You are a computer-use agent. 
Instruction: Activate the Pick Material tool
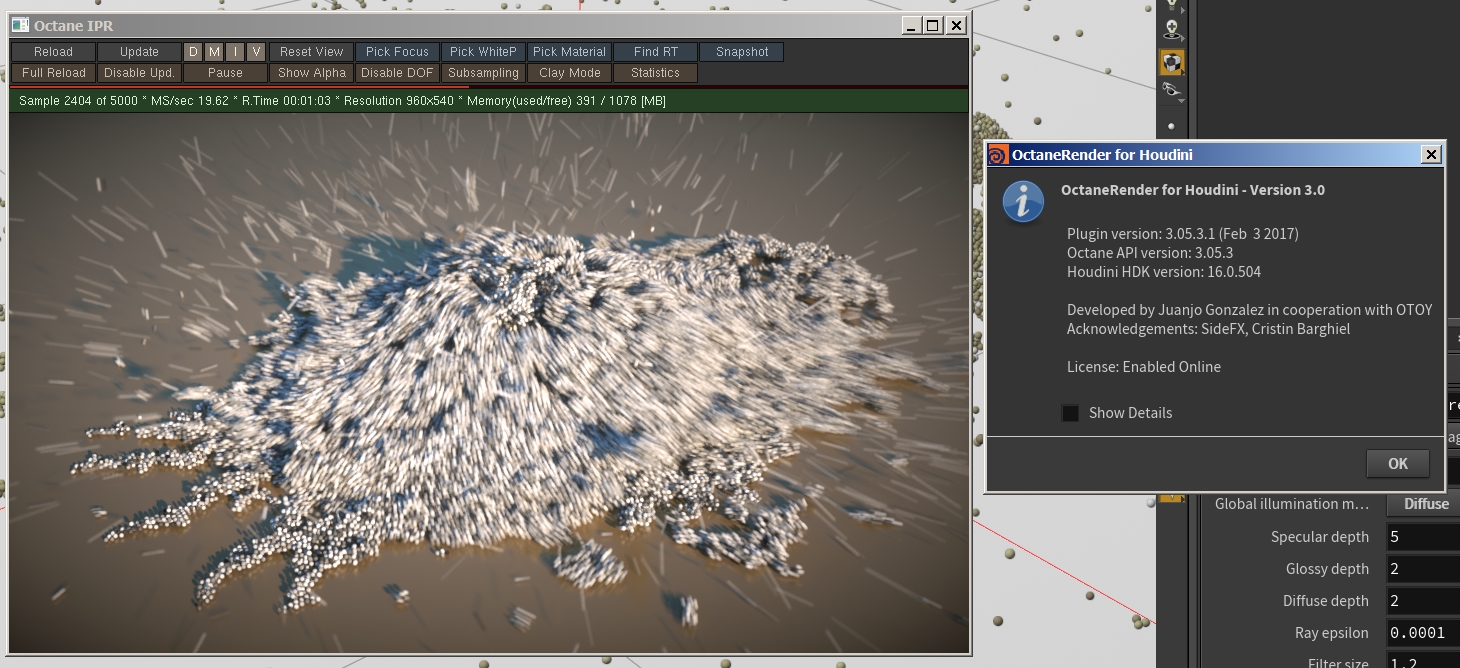[x=569, y=52]
